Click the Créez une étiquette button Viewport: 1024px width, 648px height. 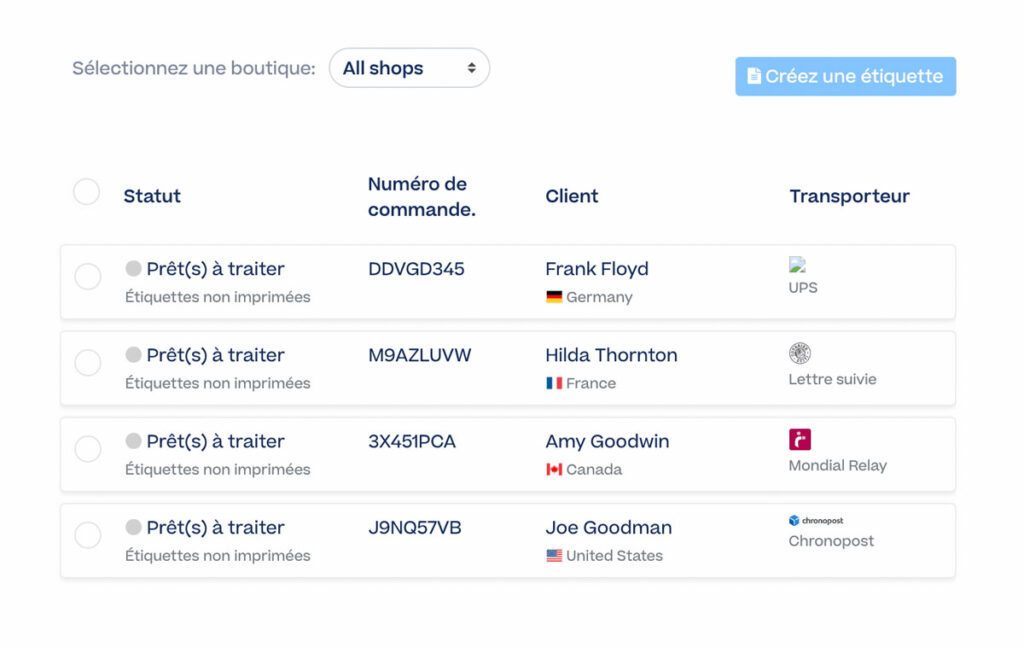coord(845,75)
